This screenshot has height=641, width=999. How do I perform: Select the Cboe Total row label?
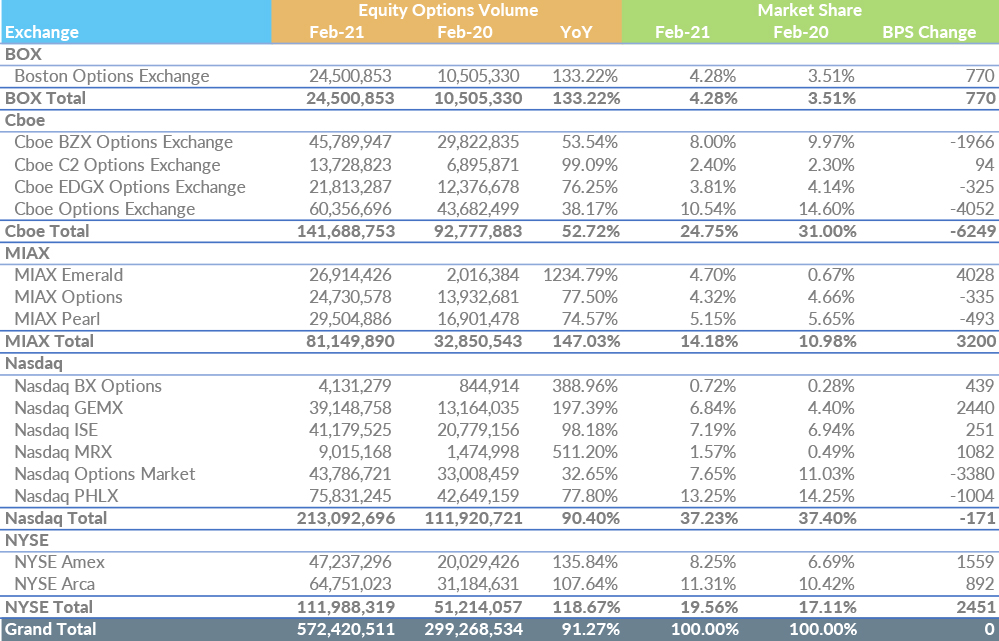click(x=47, y=231)
